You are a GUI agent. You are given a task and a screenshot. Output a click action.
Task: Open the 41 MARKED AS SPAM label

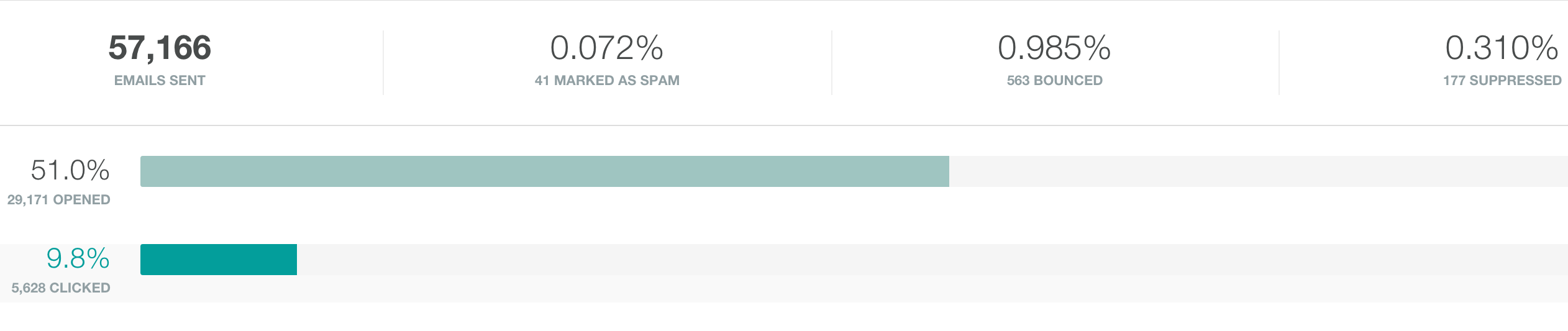pos(607,81)
